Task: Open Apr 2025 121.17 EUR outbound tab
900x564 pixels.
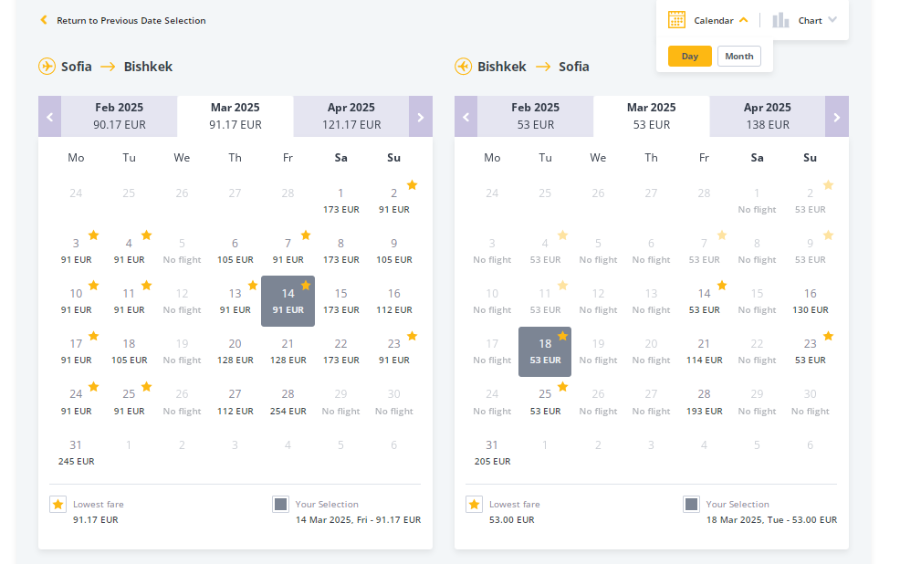Action: [x=351, y=116]
